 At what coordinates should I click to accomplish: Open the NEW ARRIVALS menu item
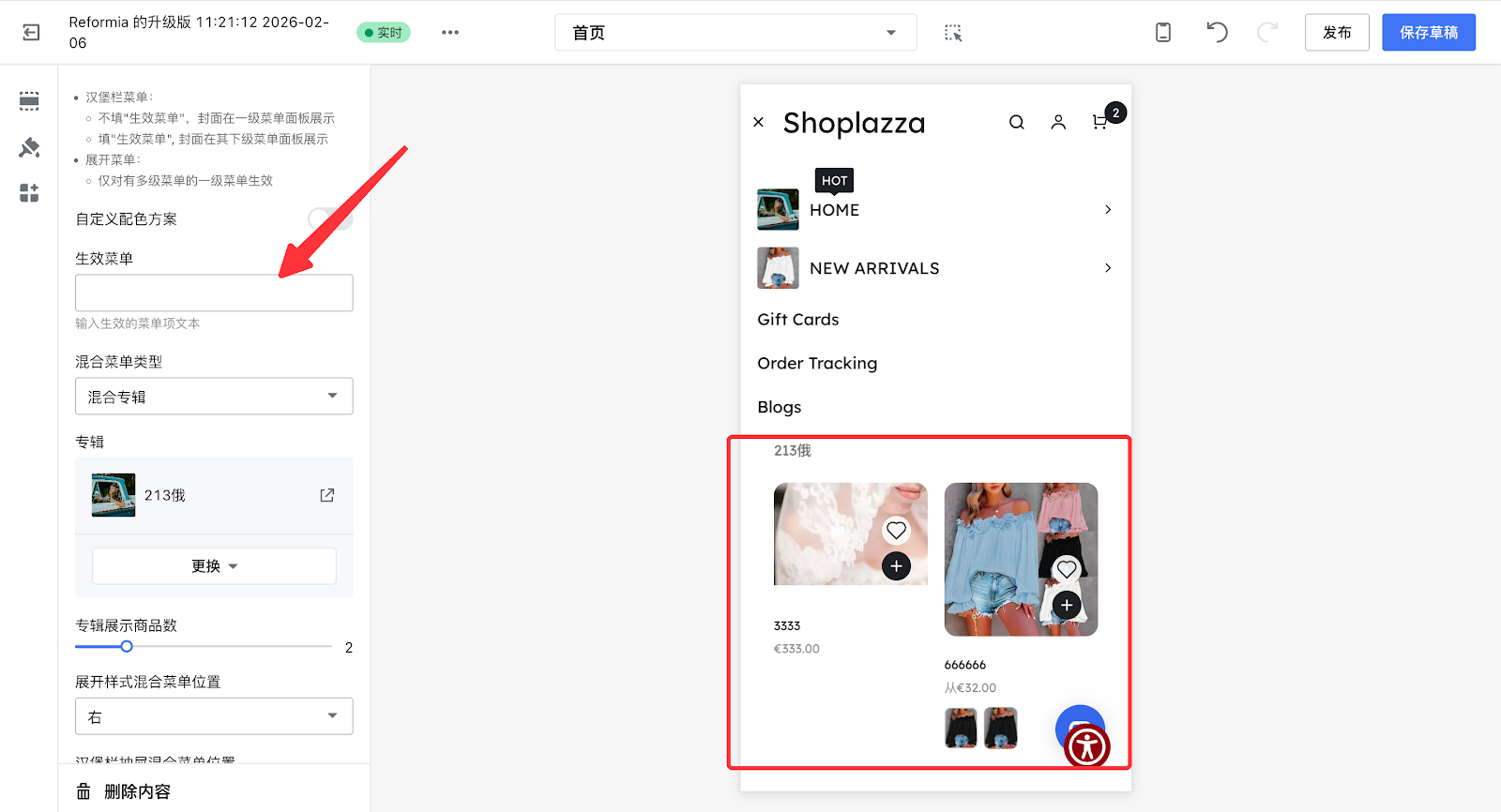874,268
